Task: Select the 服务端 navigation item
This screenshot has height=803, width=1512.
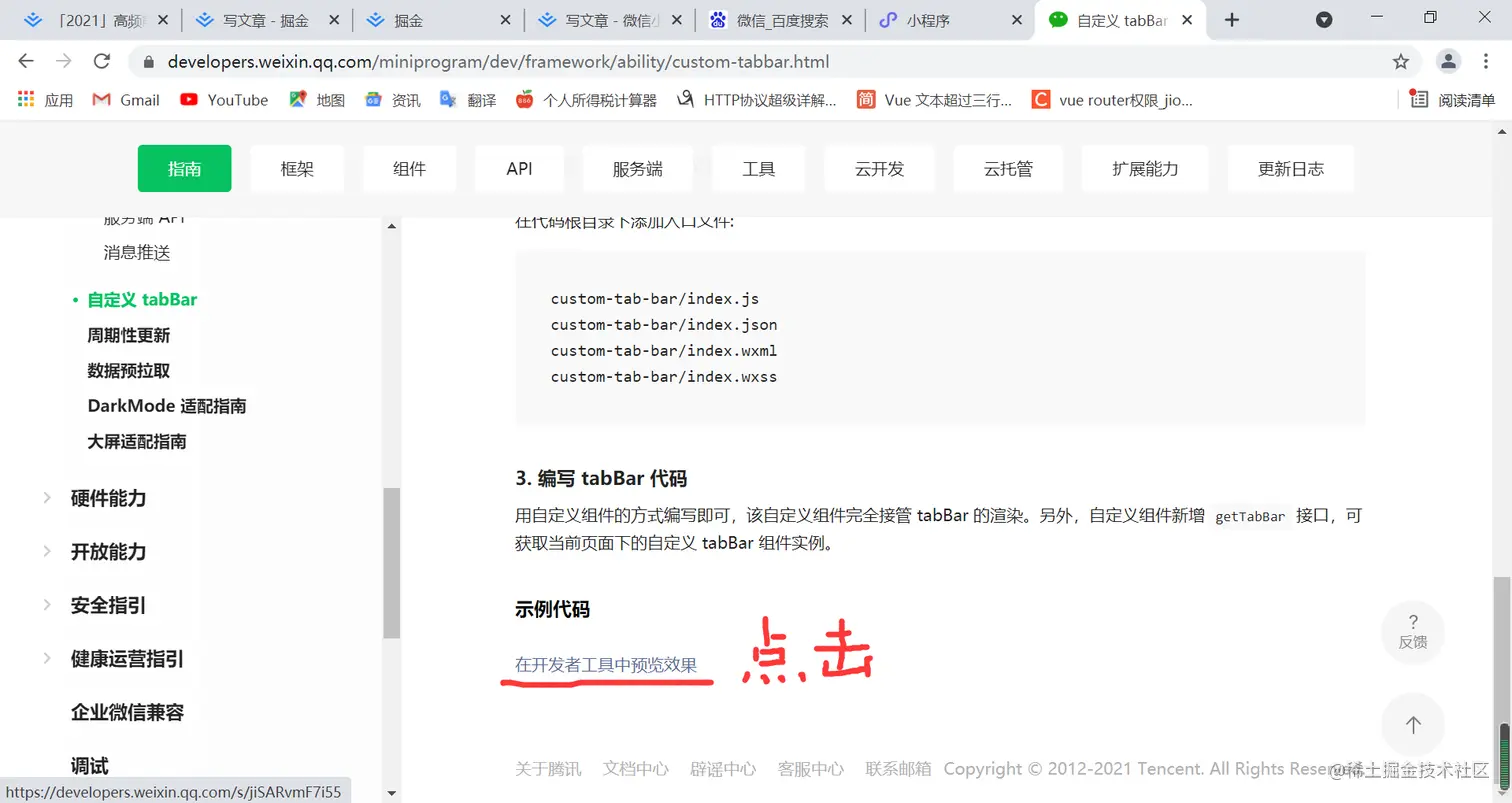Action: pos(638,168)
